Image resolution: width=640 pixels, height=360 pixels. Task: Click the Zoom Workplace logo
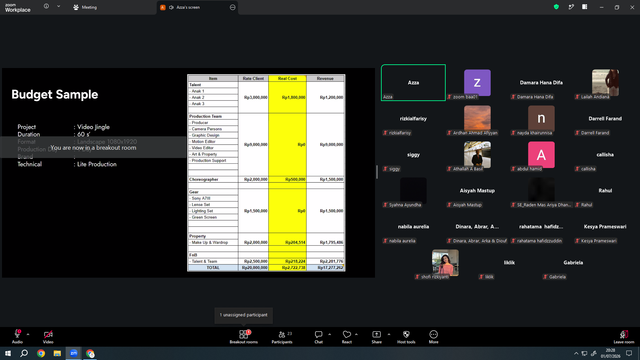click(18, 7)
